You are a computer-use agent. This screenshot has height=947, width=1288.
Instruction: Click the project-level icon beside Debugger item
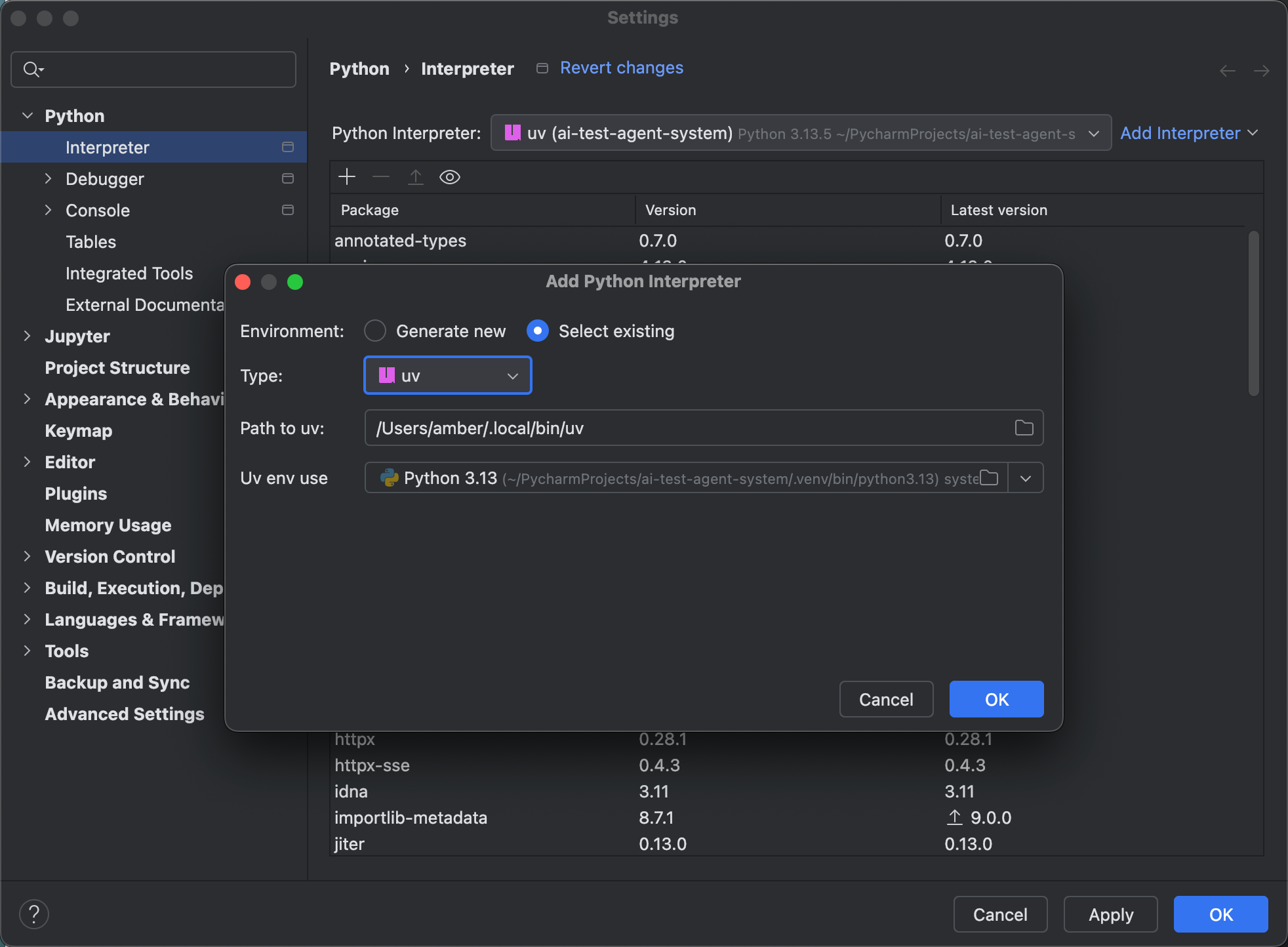click(x=287, y=178)
